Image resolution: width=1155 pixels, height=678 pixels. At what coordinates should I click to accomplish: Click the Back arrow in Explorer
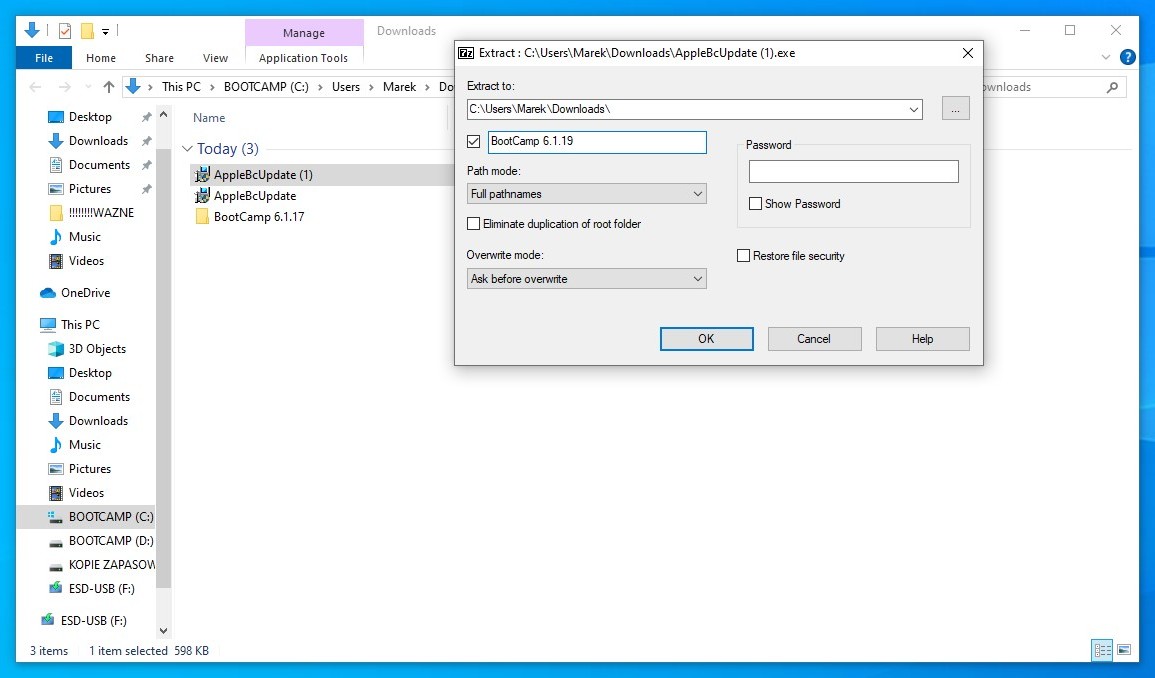coord(35,87)
